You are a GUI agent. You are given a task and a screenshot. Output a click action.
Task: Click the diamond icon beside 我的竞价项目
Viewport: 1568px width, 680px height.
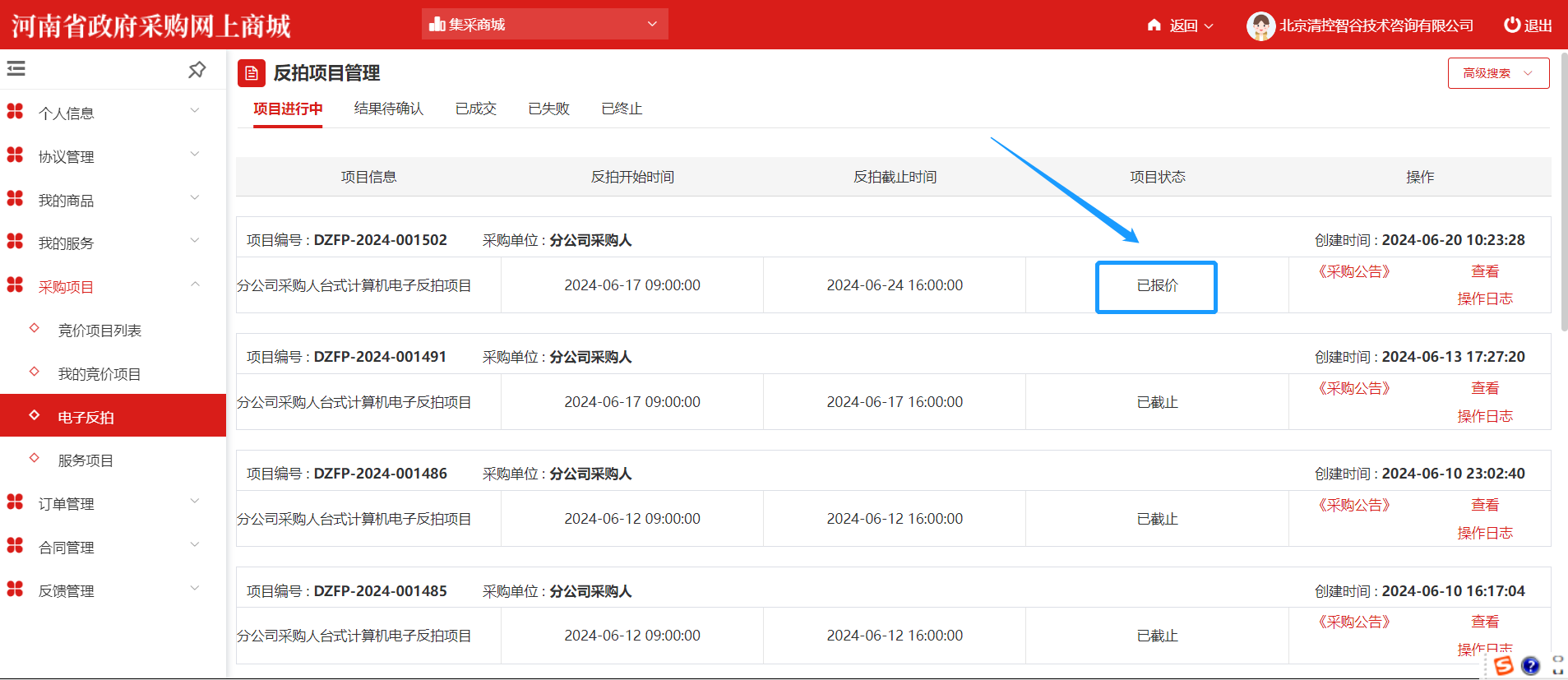coord(34,372)
